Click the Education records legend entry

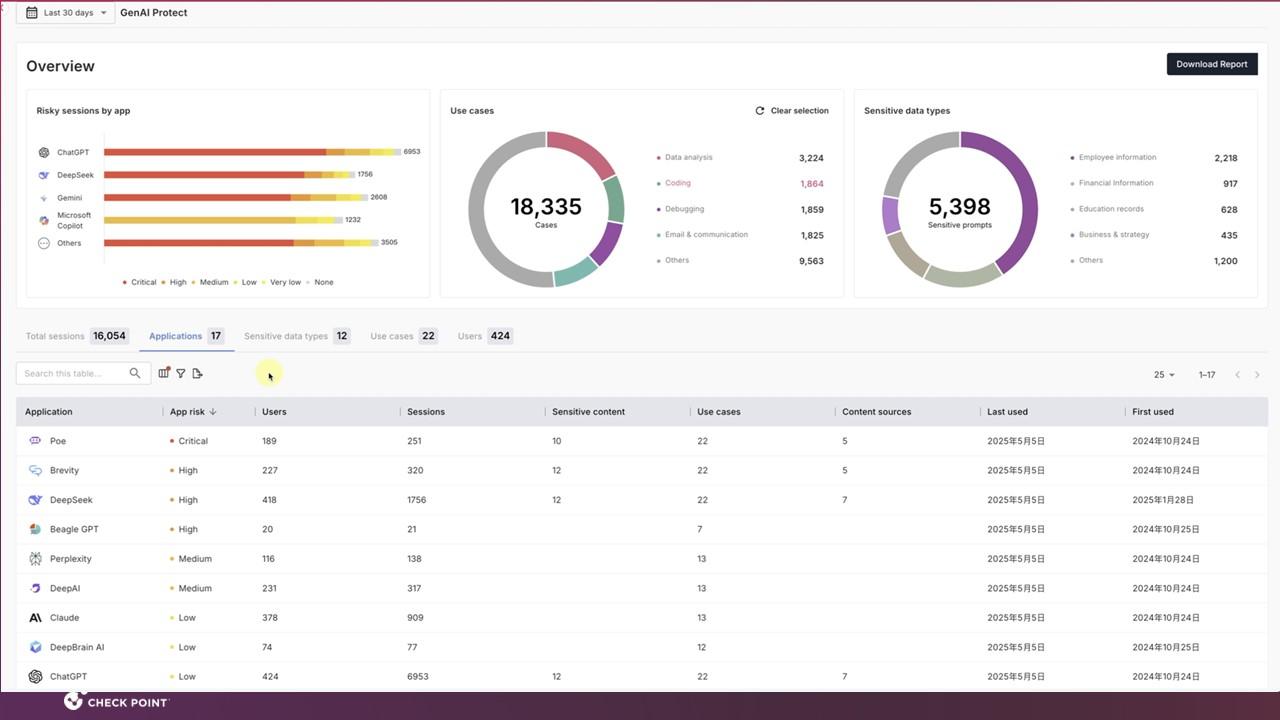tap(1111, 209)
